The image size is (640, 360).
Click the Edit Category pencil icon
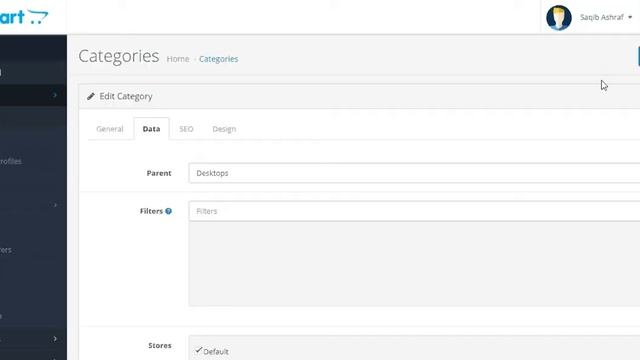91,96
